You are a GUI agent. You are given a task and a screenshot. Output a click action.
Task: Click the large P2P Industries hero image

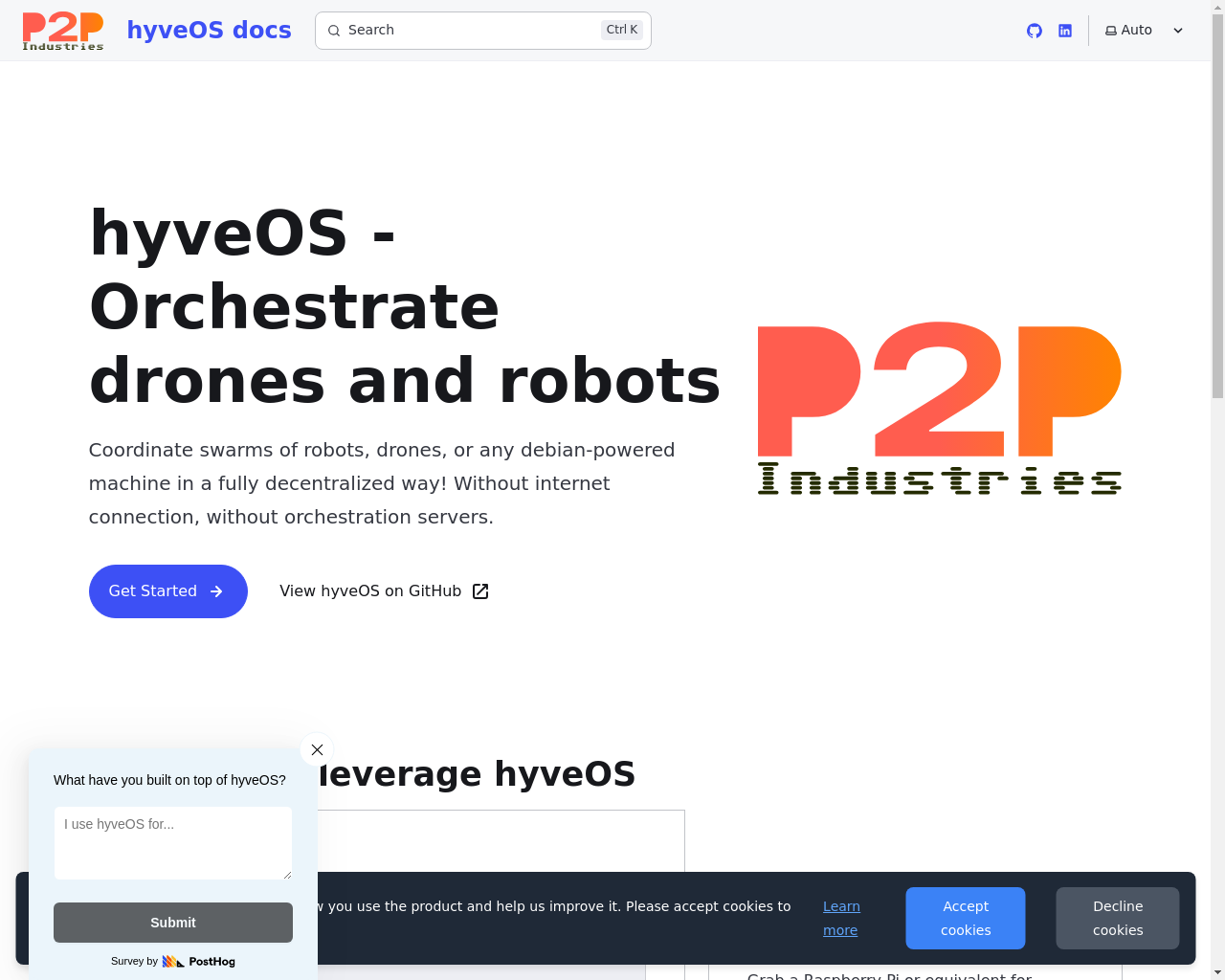(x=940, y=409)
